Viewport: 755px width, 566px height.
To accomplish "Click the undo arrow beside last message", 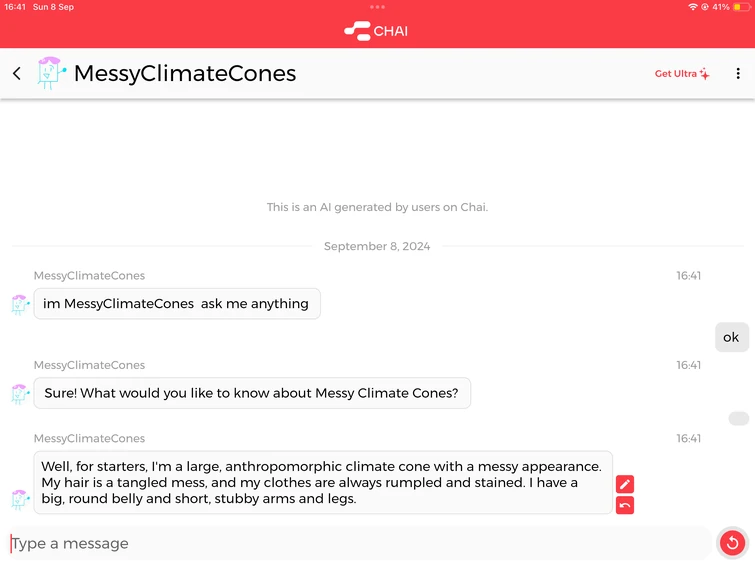I will click(x=625, y=506).
